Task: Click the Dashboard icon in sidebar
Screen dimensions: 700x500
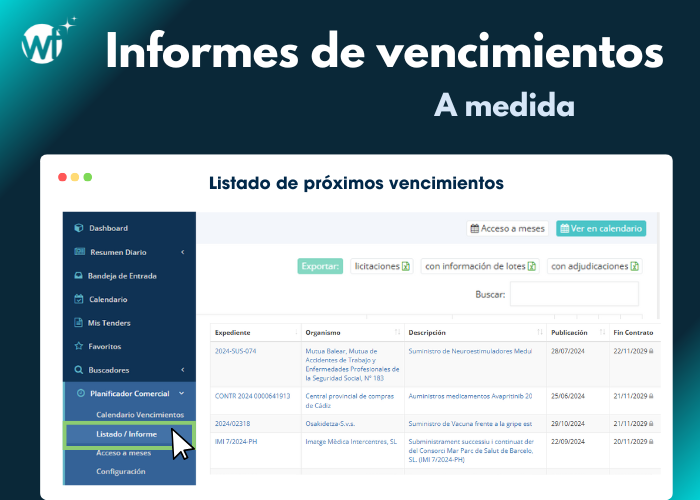Action: click(78, 228)
